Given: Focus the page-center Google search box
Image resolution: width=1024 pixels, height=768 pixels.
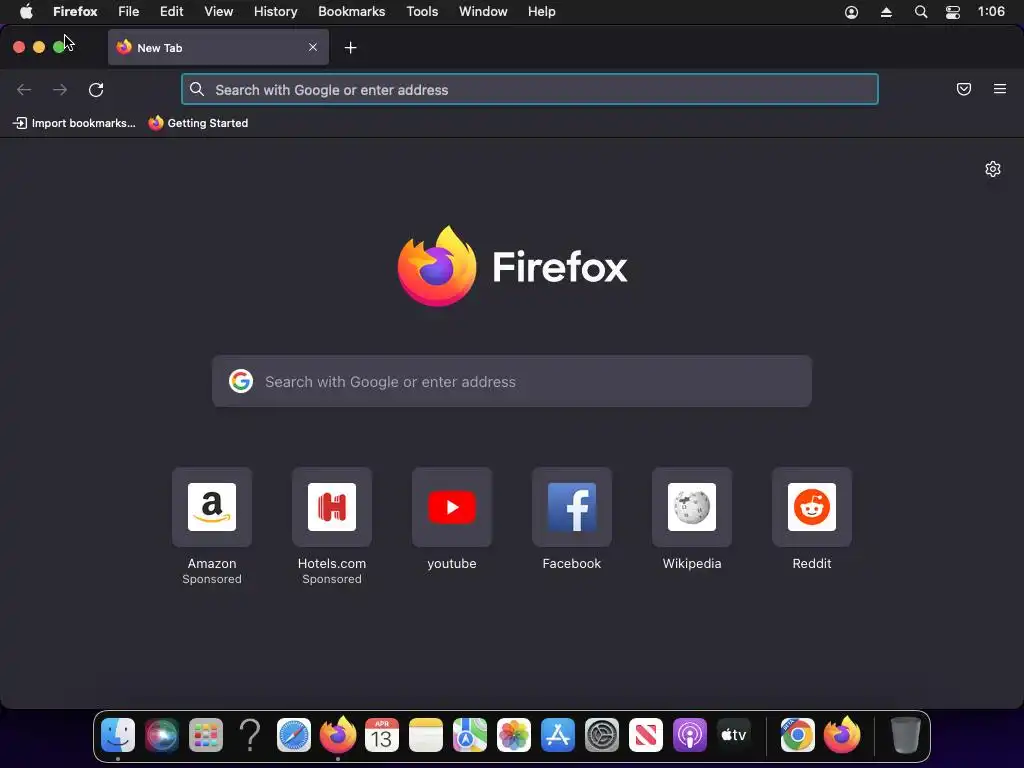Looking at the screenshot, I should point(512,381).
